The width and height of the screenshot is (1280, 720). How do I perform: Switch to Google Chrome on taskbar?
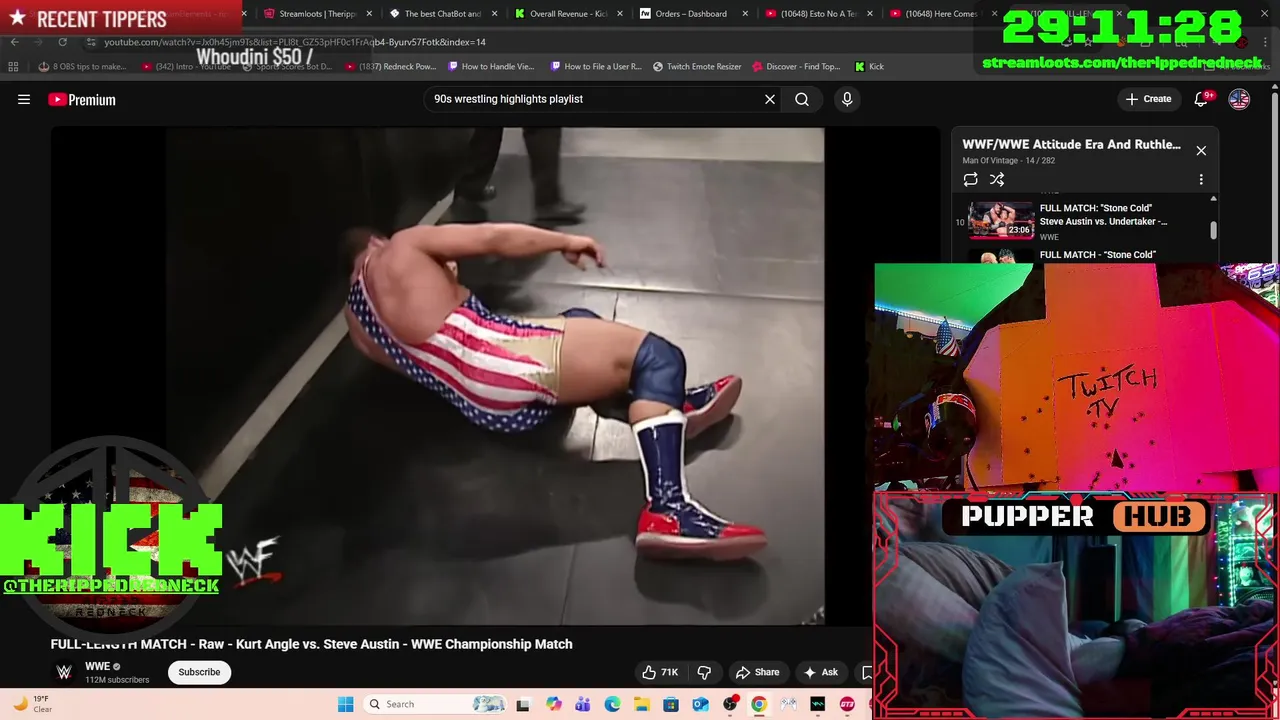pyautogui.click(x=759, y=704)
